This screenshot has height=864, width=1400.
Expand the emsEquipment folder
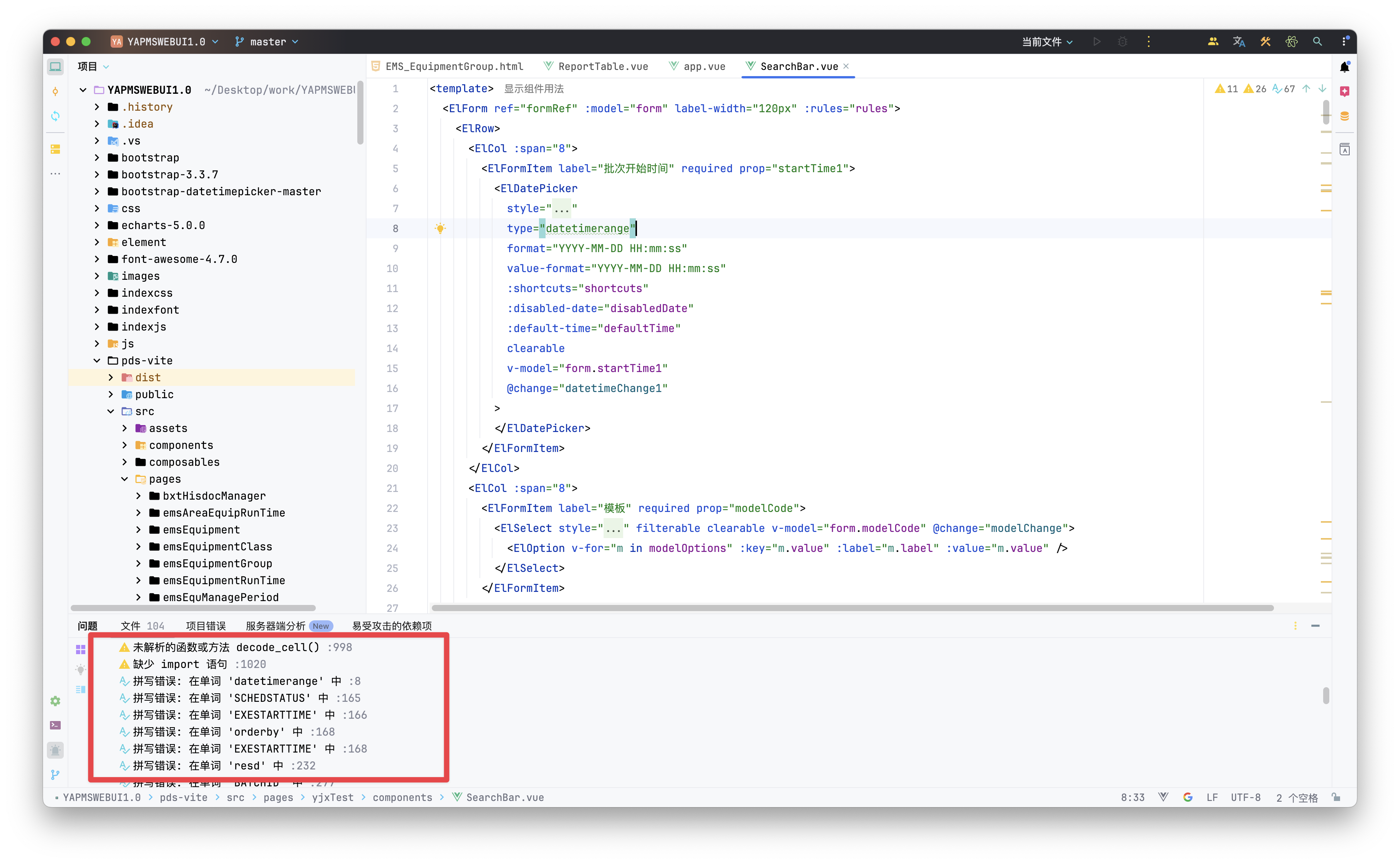[x=138, y=530]
